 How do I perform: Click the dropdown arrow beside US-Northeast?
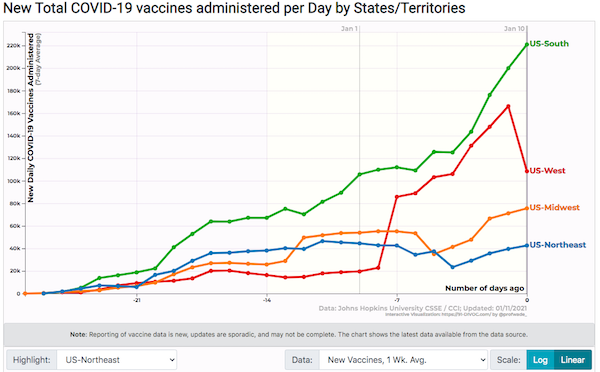172,360
